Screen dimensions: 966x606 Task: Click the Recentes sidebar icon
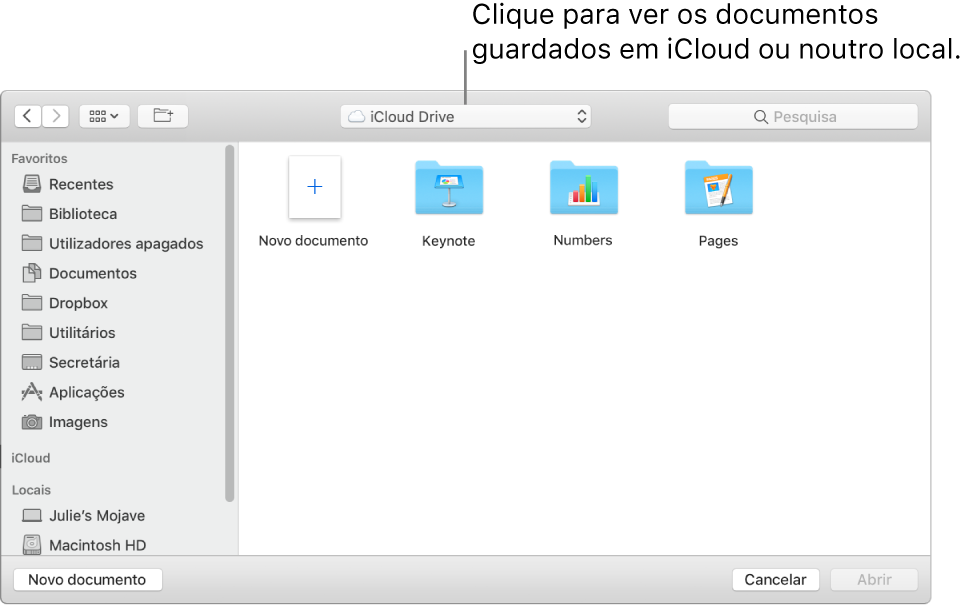[31, 184]
